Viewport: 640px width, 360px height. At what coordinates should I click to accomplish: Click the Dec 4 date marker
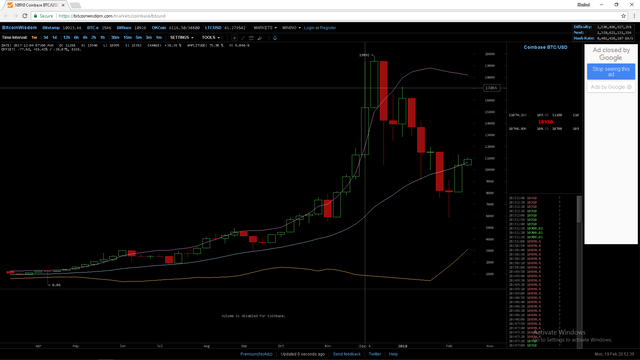(x=365, y=346)
